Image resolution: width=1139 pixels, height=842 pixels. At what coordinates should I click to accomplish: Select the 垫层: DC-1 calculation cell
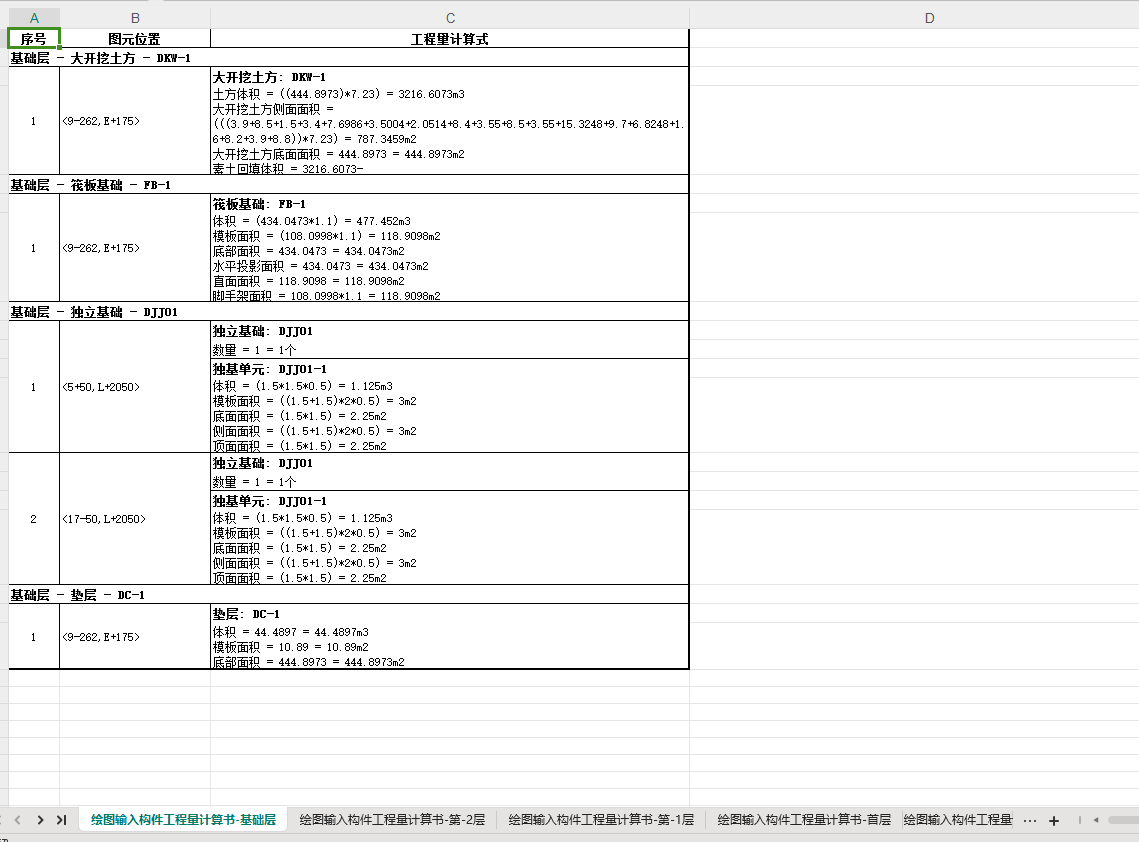pyautogui.click(x=450, y=636)
